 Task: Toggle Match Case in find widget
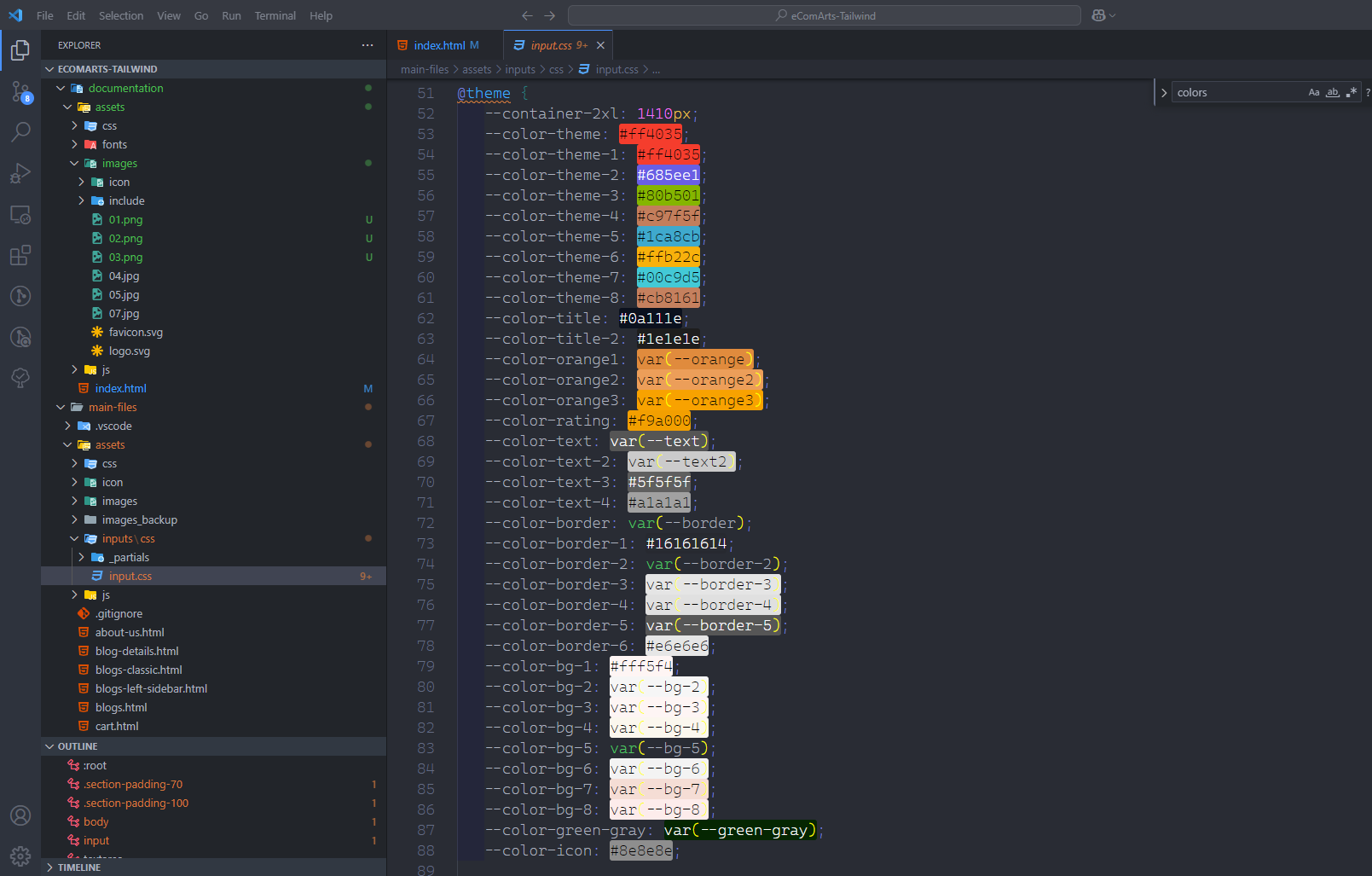[x=1313, y=93]
